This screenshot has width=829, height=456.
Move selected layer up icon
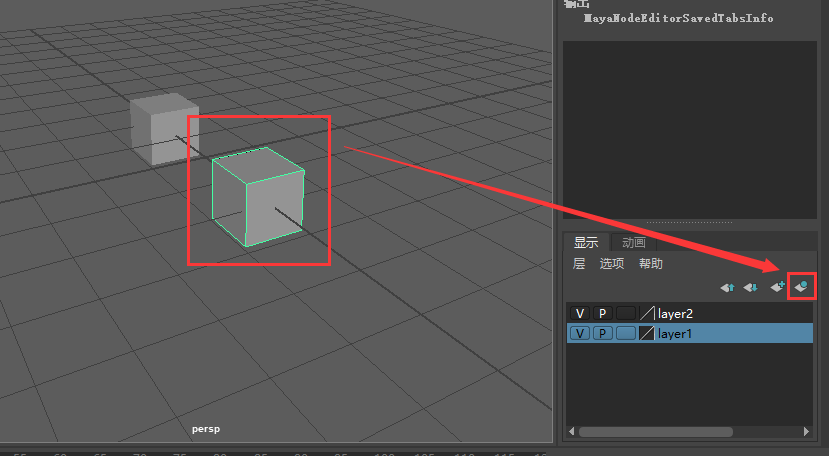(727, 287)
